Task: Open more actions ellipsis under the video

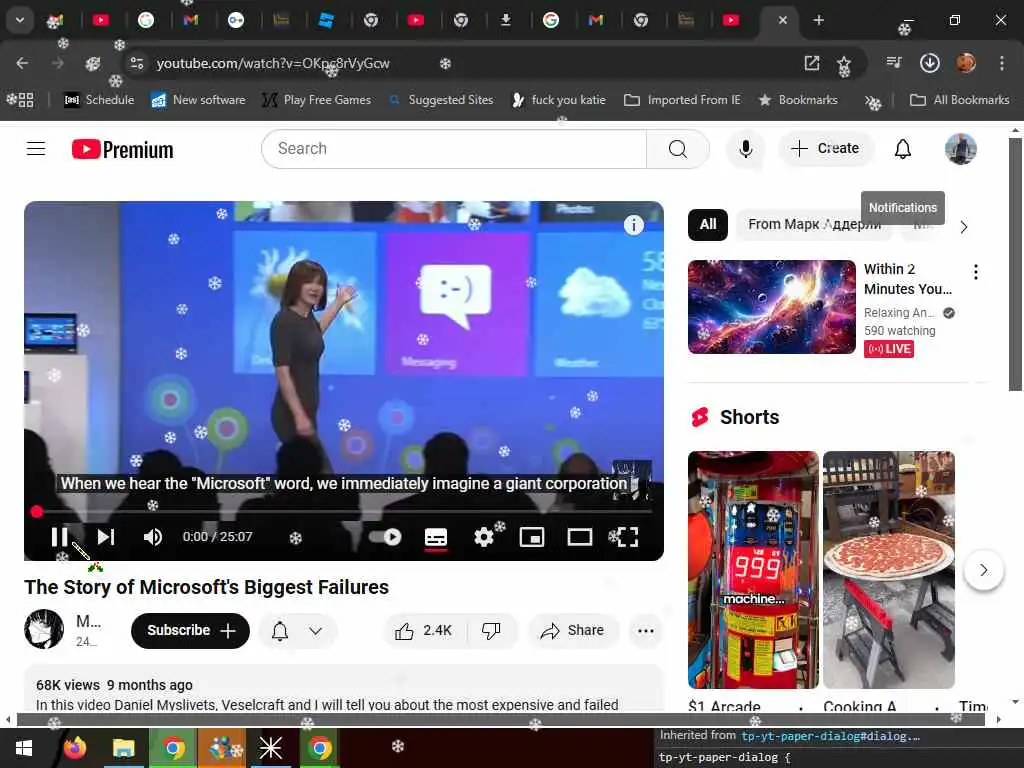Action: (645, 631)
